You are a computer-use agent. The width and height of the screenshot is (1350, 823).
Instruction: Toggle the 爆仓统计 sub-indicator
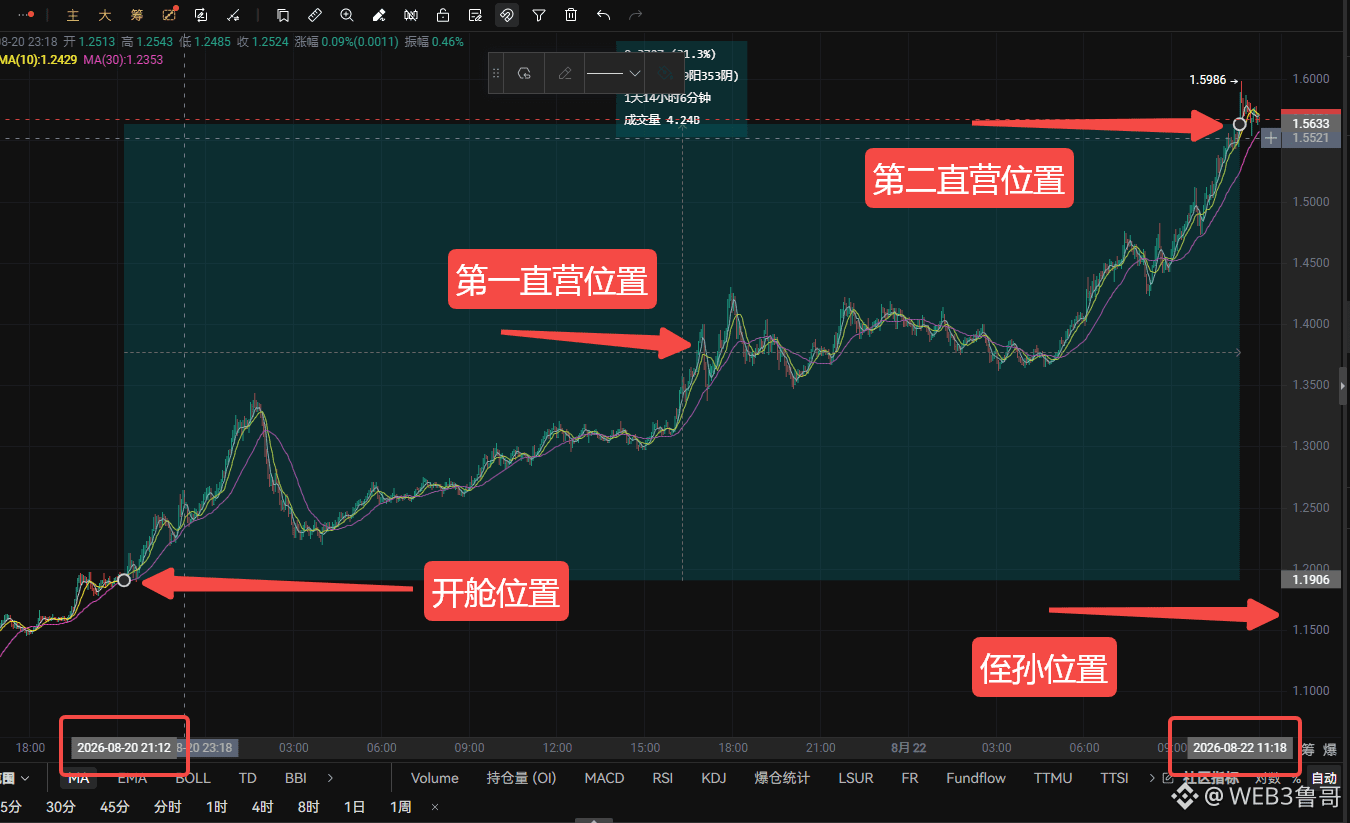(x=782, y=778)
